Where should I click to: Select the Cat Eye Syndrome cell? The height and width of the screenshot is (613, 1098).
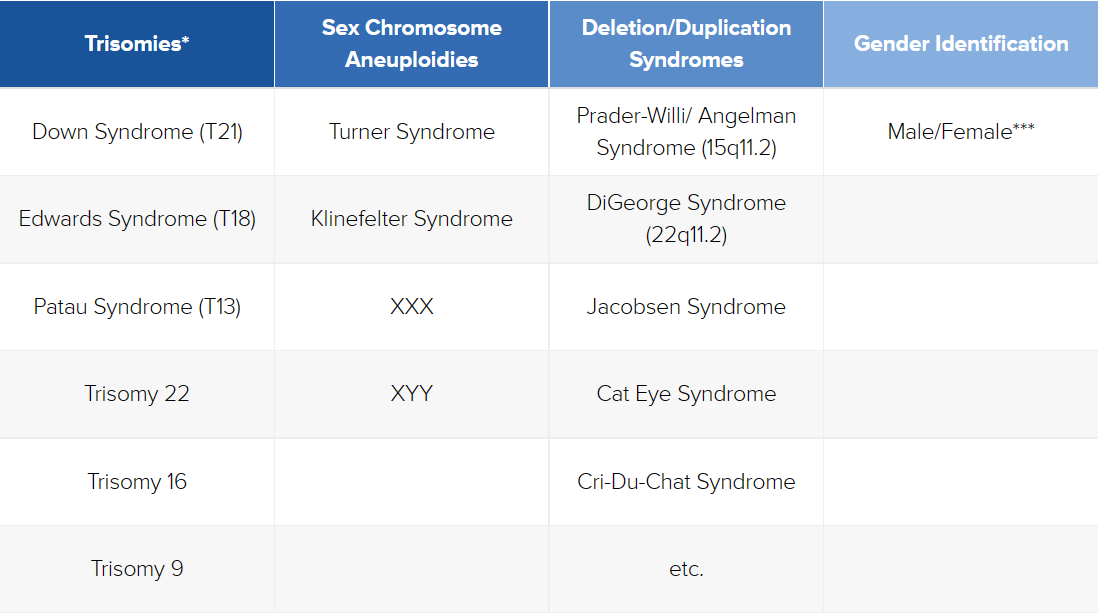pyautogui.click(x=686, y=394)
